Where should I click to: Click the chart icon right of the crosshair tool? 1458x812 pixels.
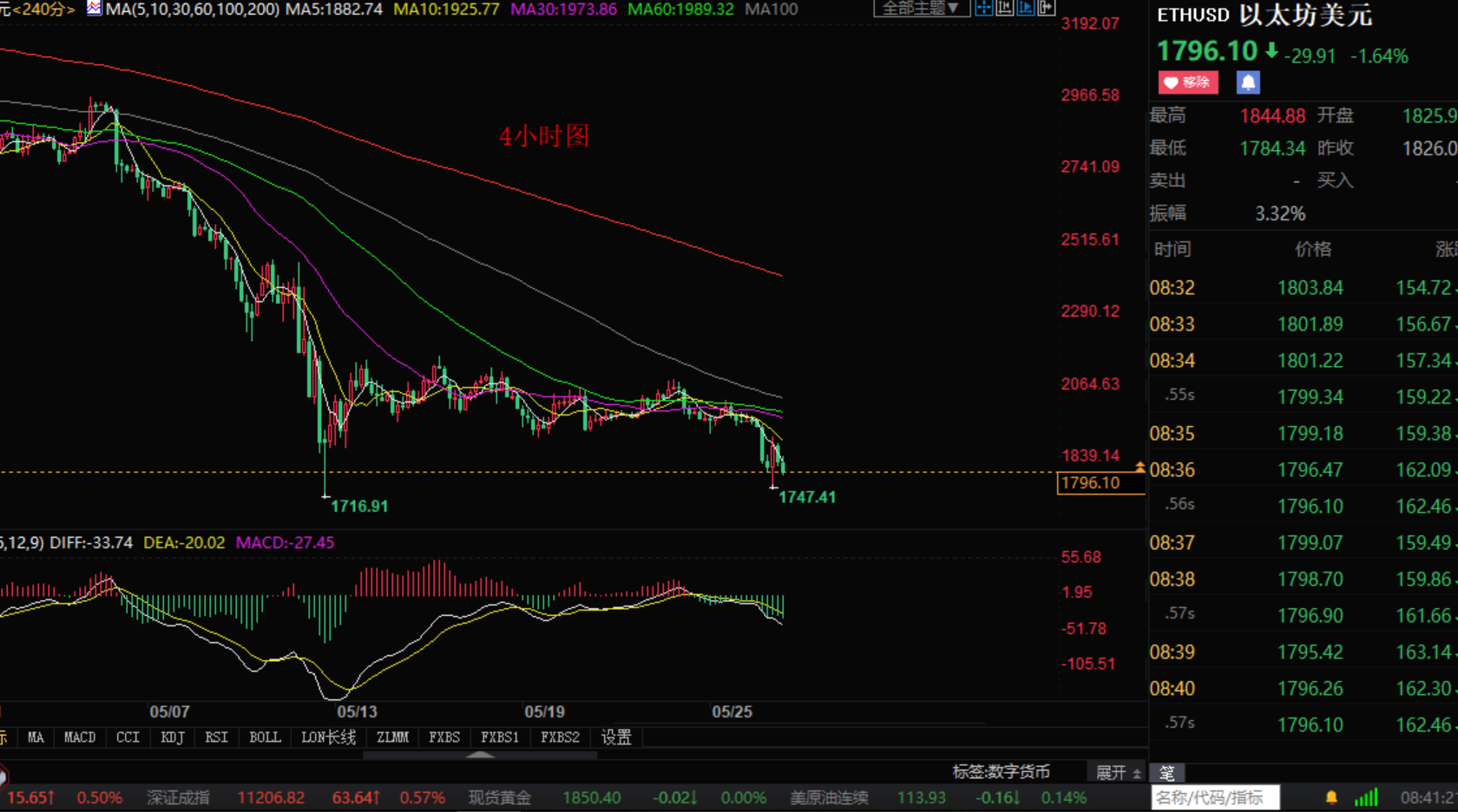(x=1004, y=8)
